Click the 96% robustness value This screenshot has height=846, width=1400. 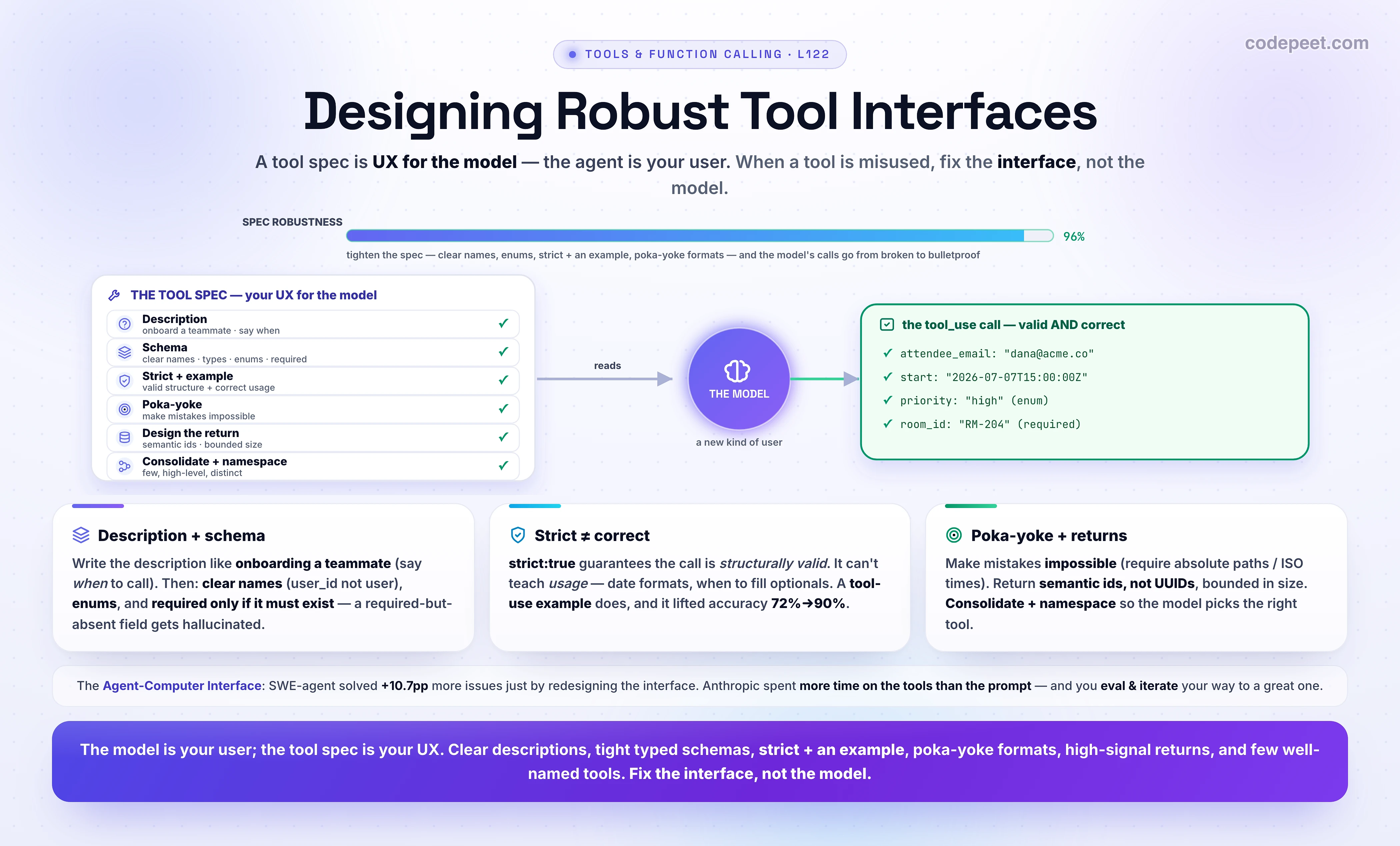tap(1073, 236)
